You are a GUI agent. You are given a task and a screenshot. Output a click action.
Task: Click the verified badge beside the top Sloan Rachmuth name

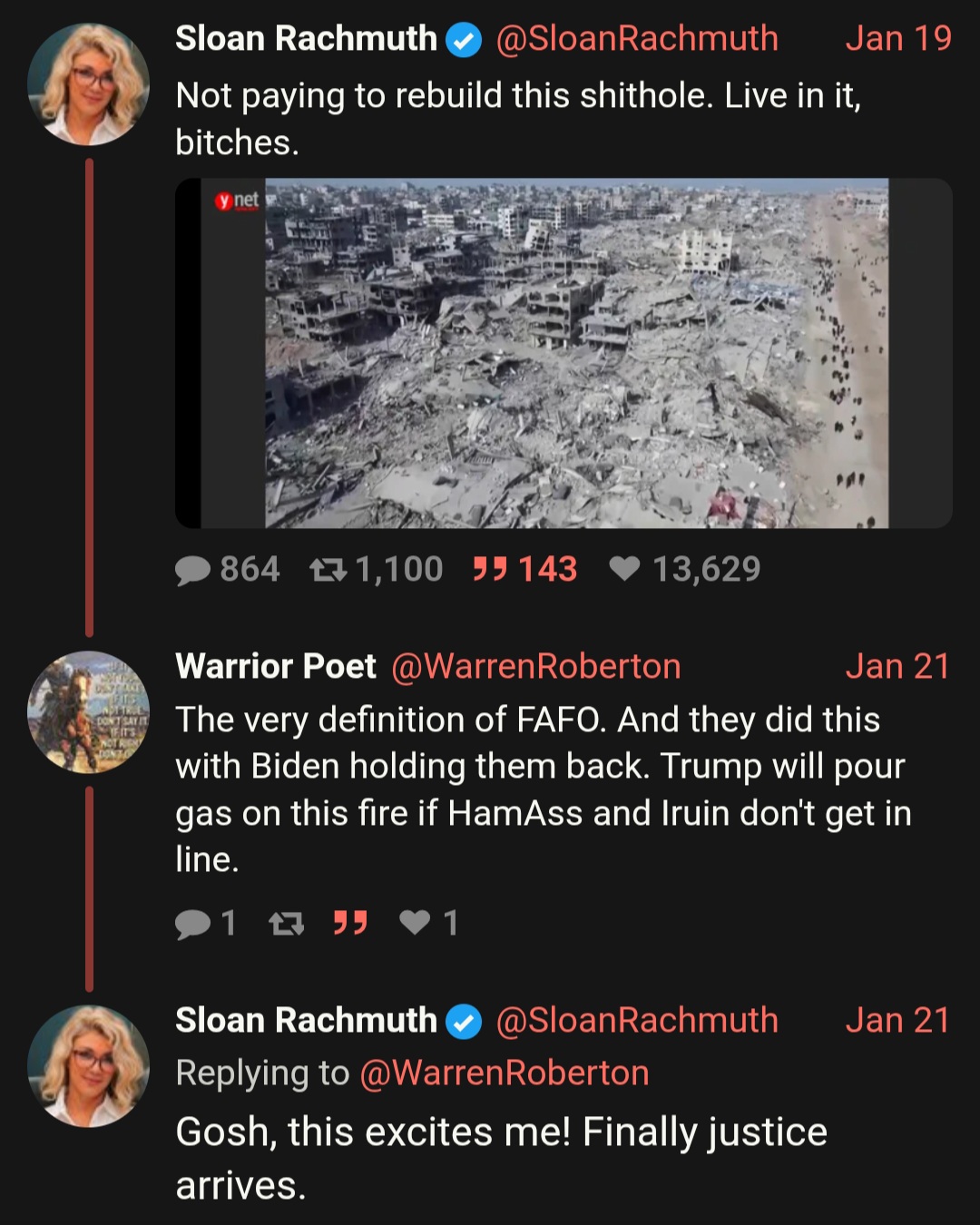465,40
